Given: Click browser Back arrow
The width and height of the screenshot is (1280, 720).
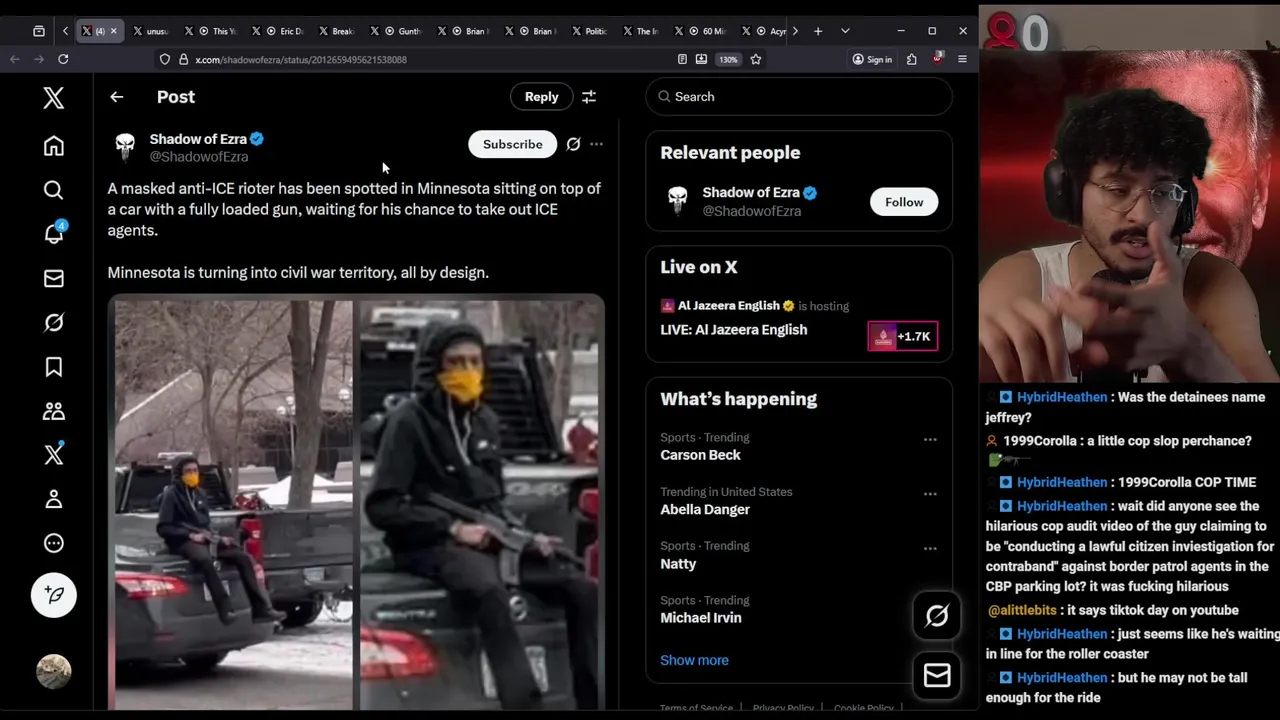Looking at the screenshot, I should pyautogui.click(x=15, y=60).
